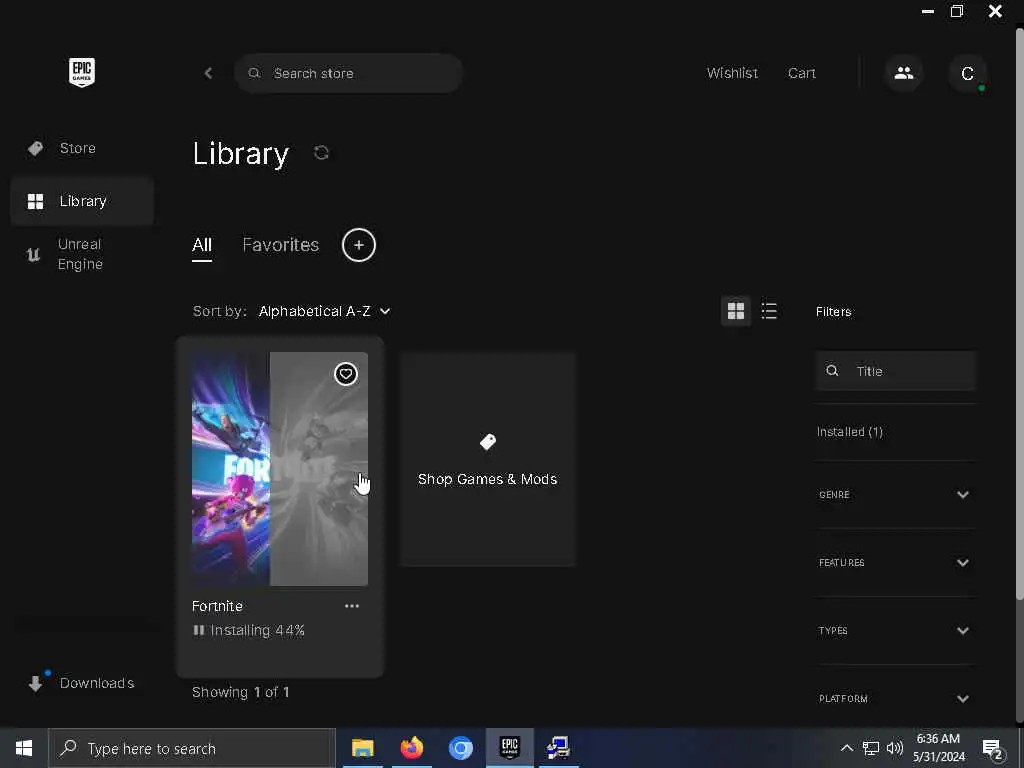Click the Shop Games & Mods tag icon
The height and width of the screenshot is (768, 1024).
pyautogui.click(x=488, y=442)
